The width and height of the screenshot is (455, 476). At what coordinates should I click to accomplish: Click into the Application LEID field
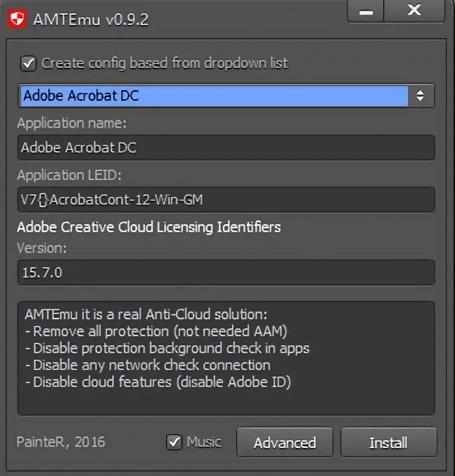[x=226, y=200]
